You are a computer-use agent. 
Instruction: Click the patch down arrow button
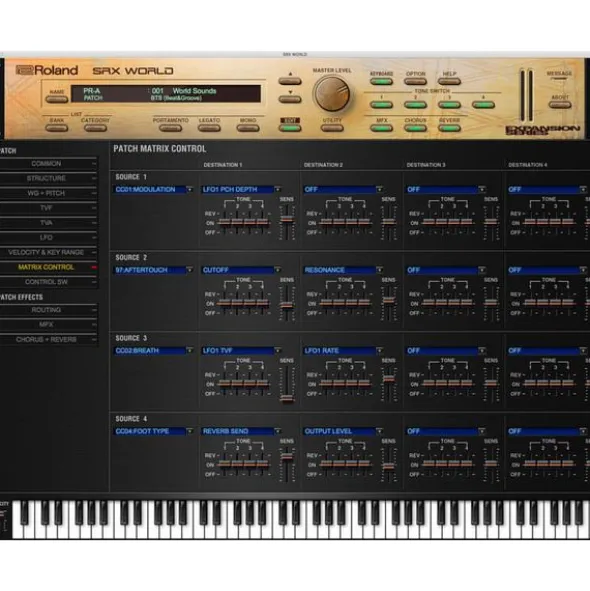pyautogui.click(x=290, y=100)
